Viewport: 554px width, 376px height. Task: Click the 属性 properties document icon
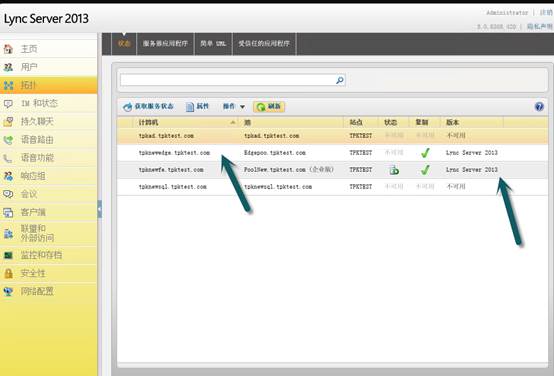[x=190, y=107]
